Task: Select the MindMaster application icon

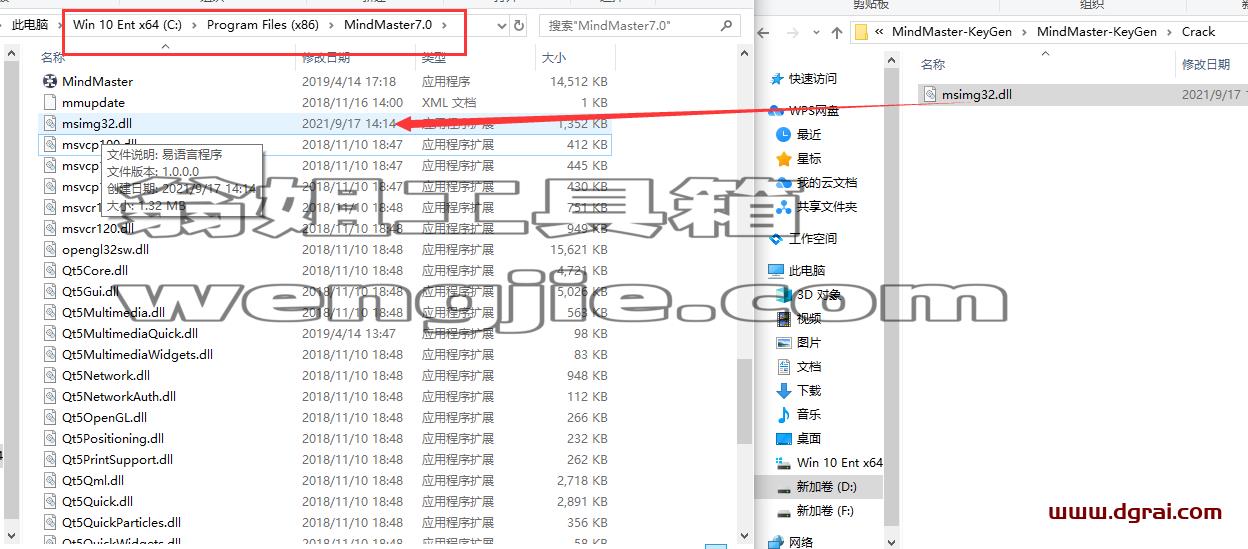Action: [x=50, y=81]
